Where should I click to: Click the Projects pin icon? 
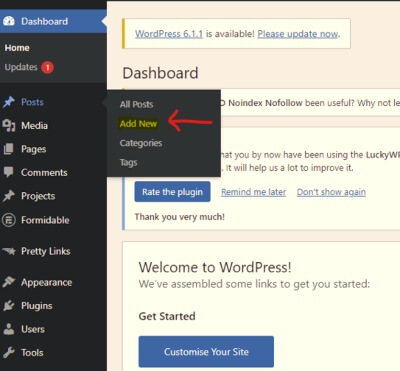(x=9, y=196)
